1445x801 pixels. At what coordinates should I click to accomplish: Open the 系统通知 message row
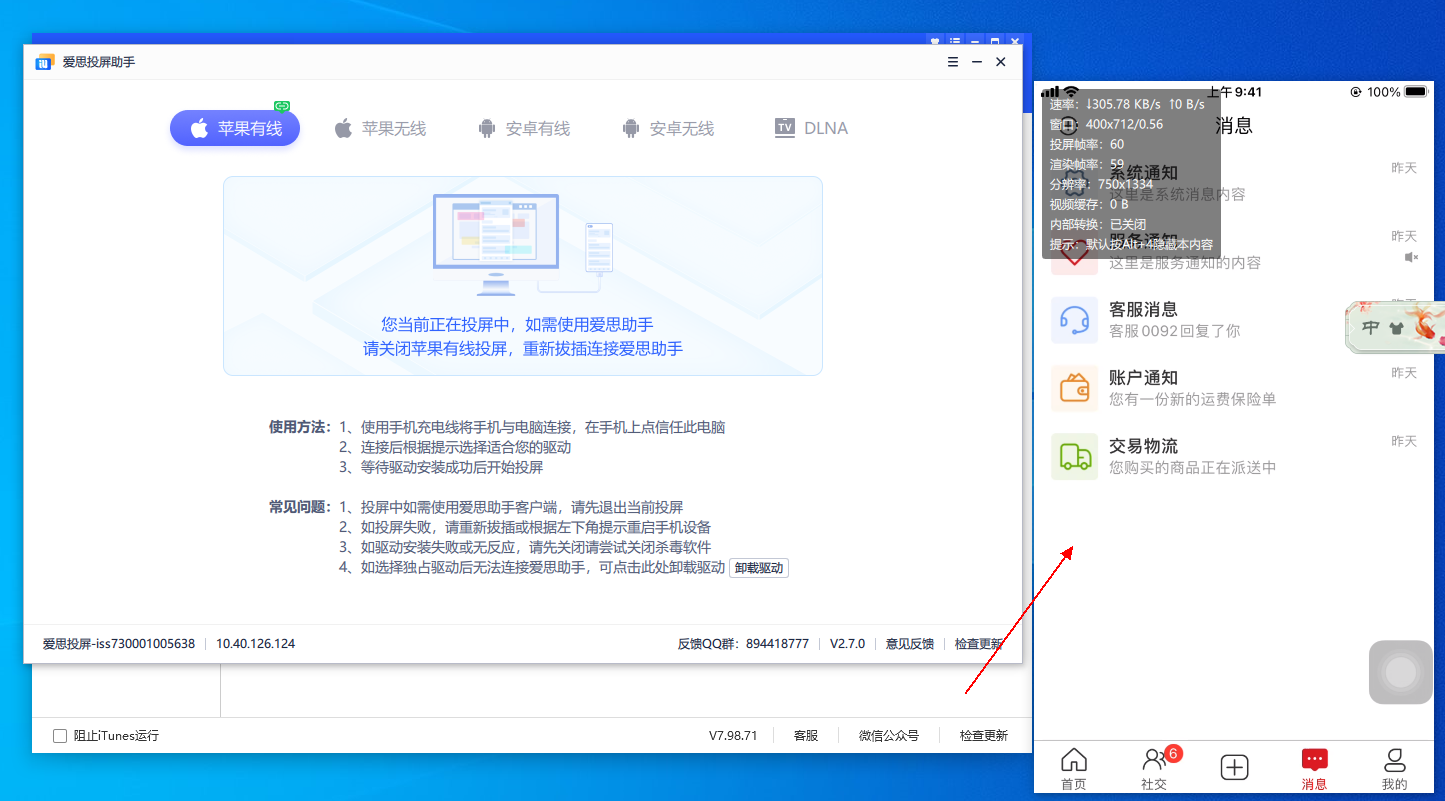pyautogui.click(x=1234, y=183)
